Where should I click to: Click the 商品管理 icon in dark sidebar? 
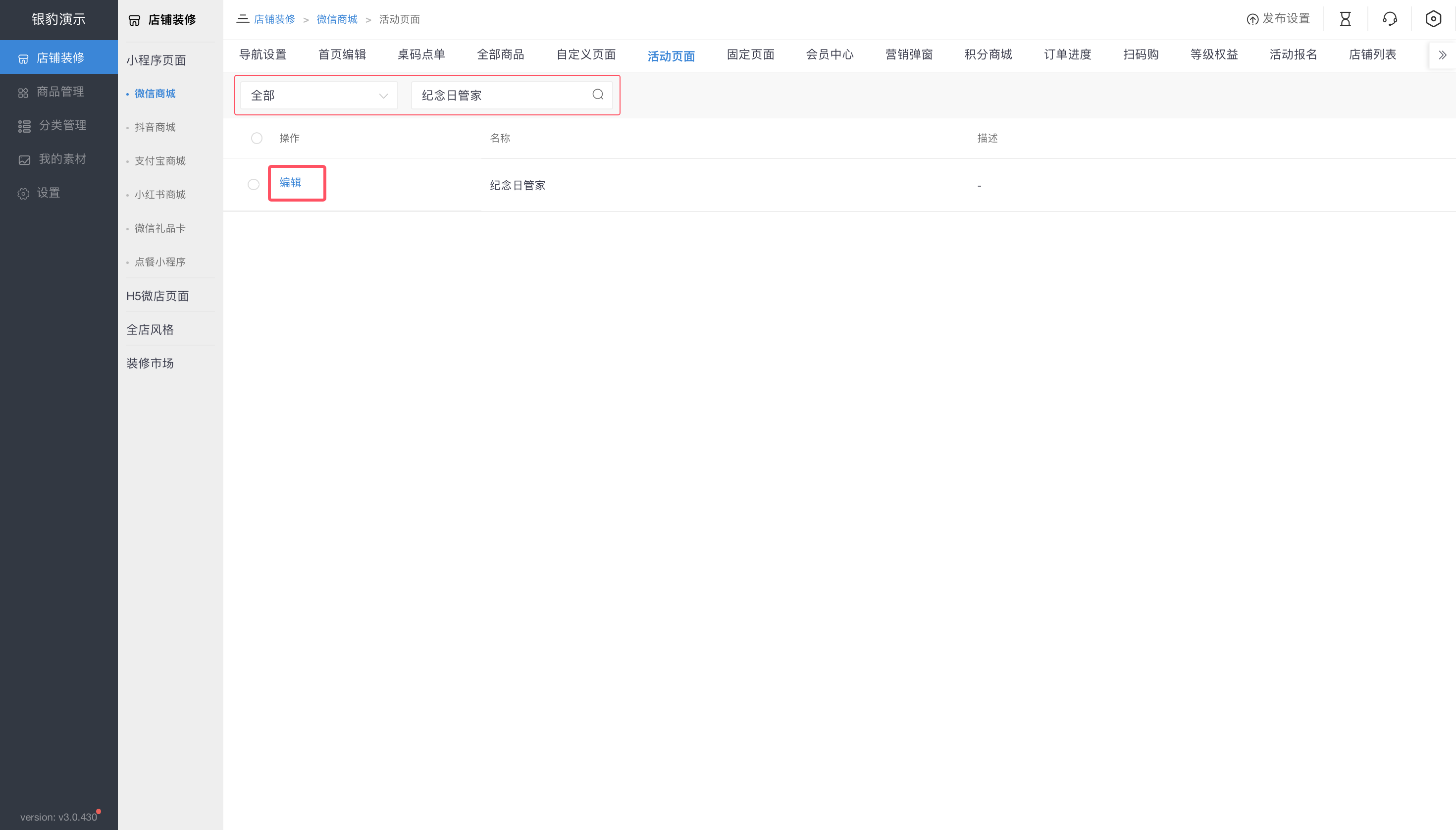coord(23,92)
